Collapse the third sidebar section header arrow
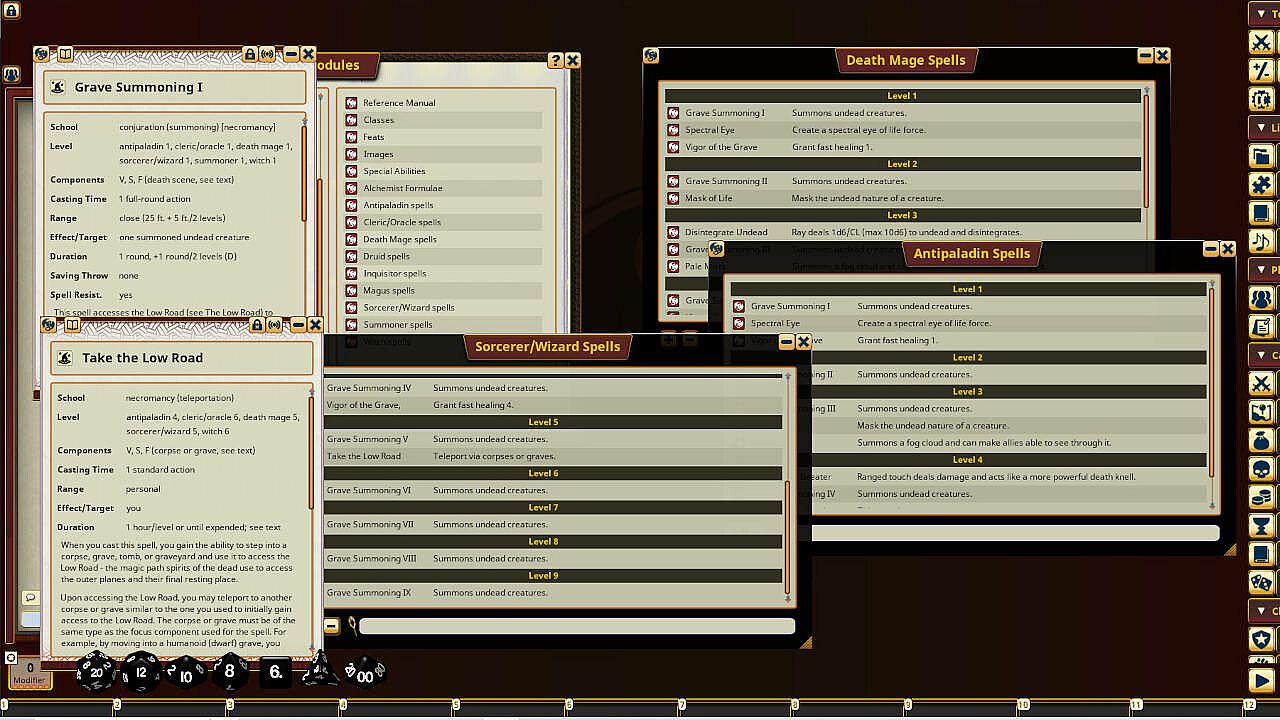Viewport: 1280px width, 720px height. [1261, 270]
